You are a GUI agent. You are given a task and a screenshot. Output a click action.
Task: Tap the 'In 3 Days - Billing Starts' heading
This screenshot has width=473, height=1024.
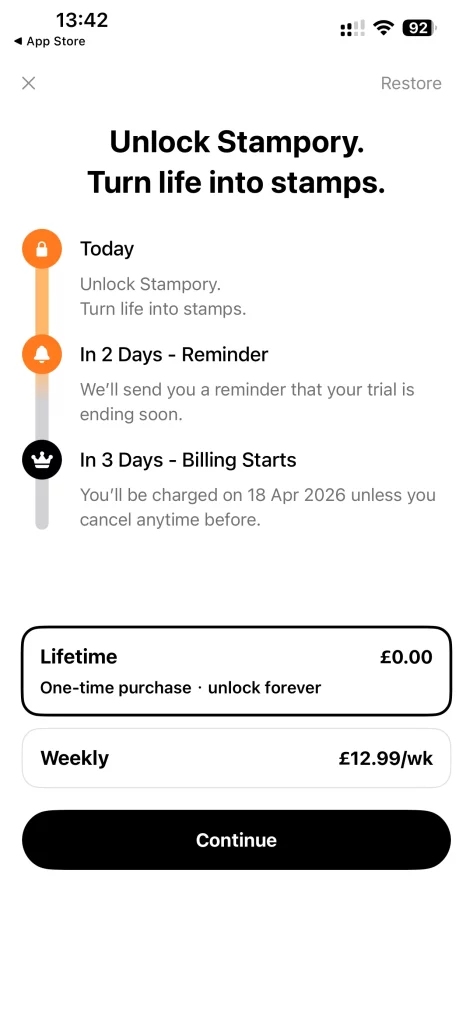[188, 460]
